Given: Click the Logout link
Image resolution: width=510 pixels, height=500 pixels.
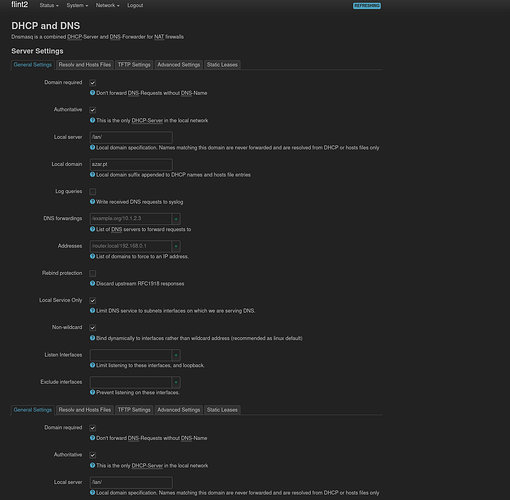Looking at the screenshot, I should coord(135,6).
